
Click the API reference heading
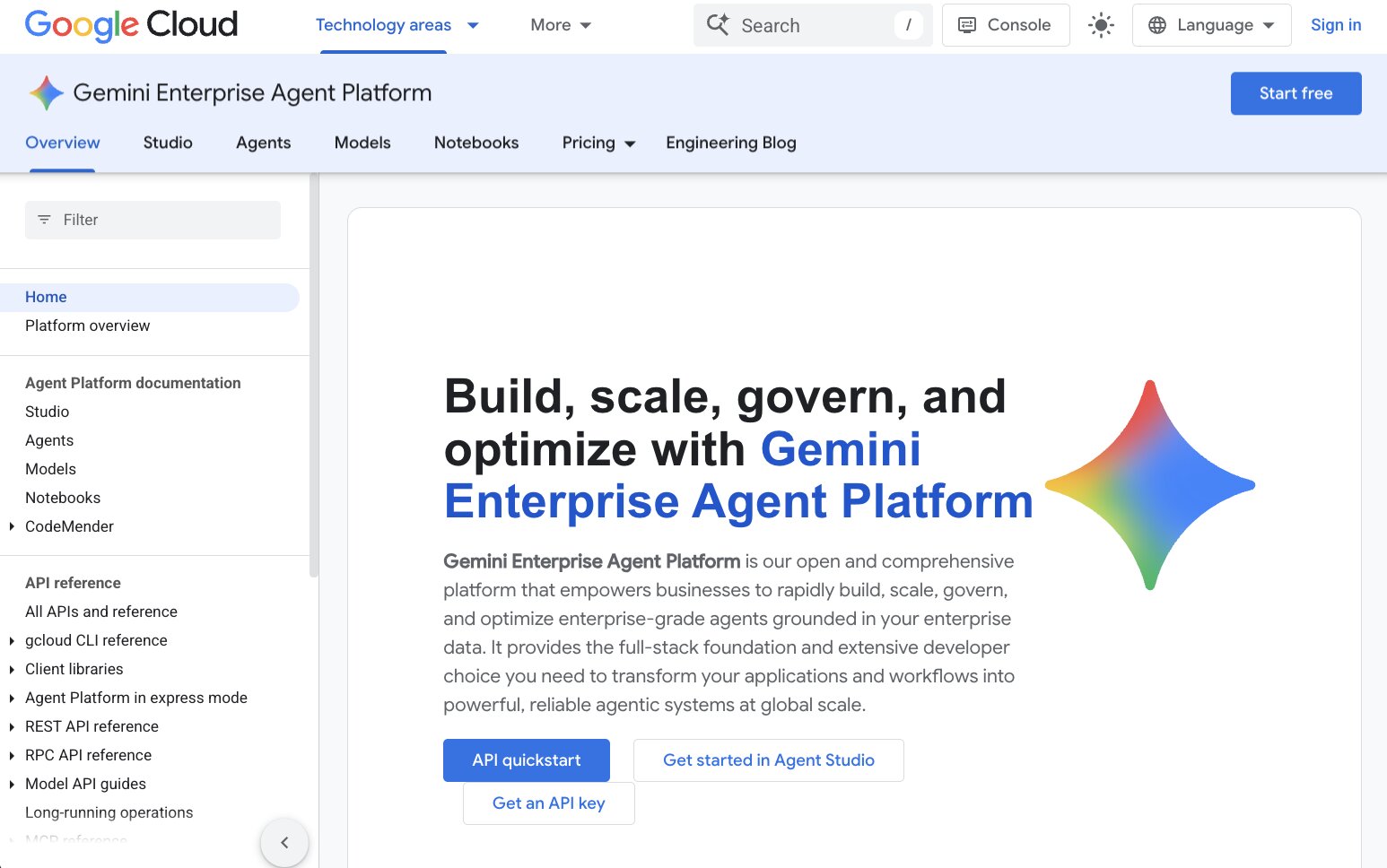(73, 583)
